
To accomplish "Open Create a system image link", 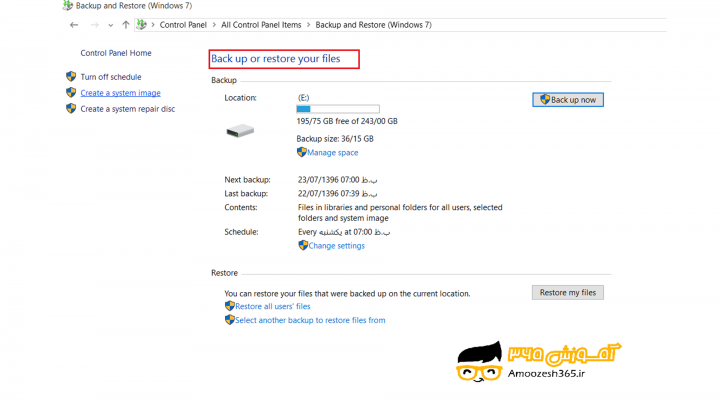I will tap(120, 93).
